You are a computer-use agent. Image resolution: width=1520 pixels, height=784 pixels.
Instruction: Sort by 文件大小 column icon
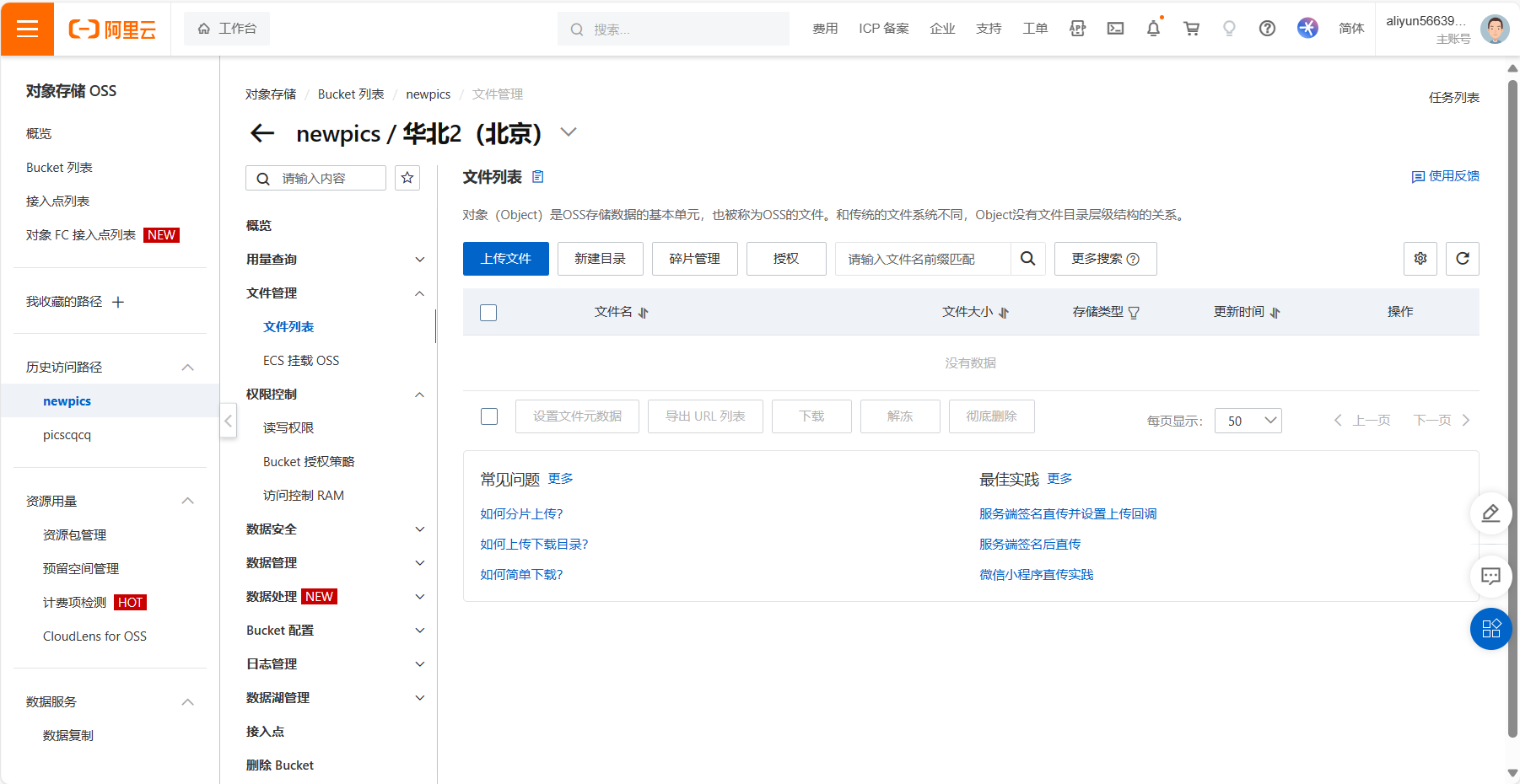click(x=1004, y=313)
